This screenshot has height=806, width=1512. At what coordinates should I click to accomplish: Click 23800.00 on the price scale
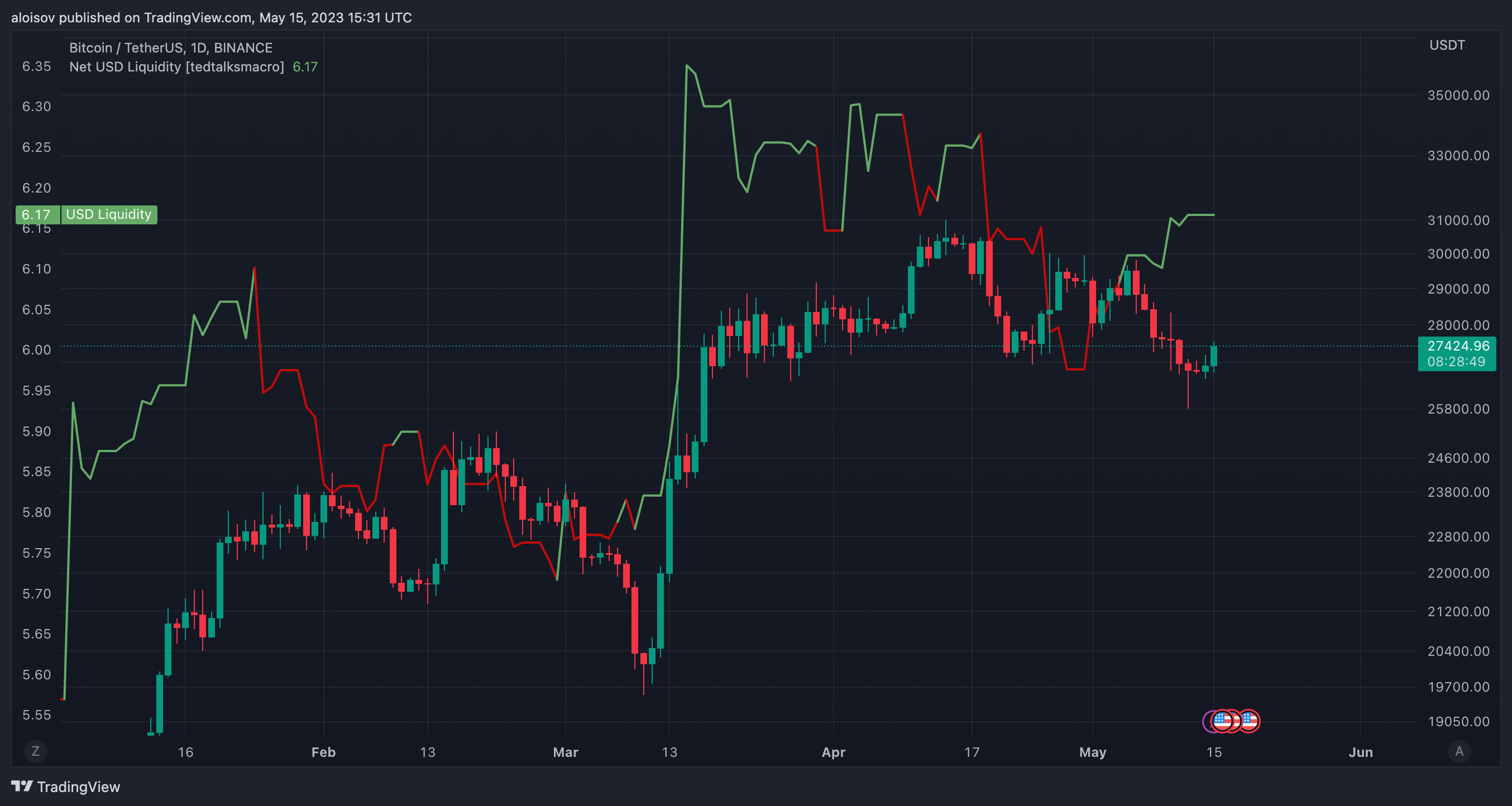click(1458, 492)
